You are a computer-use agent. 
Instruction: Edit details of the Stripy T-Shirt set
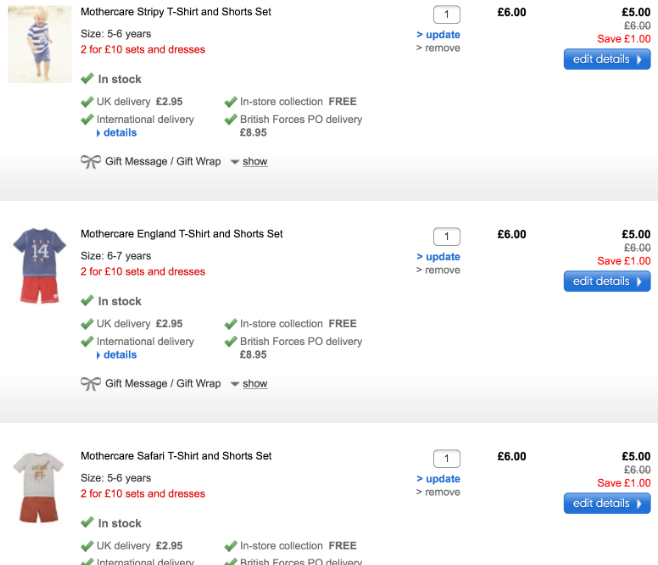coord(606,59)
